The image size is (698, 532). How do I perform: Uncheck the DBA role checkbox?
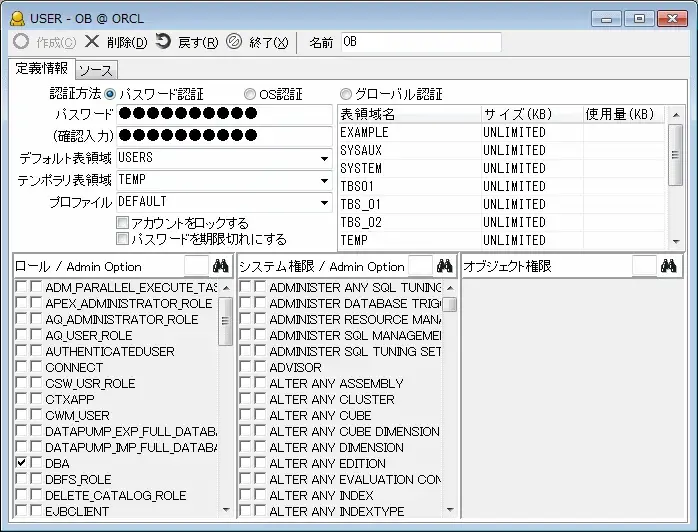[x=22, y=464]
